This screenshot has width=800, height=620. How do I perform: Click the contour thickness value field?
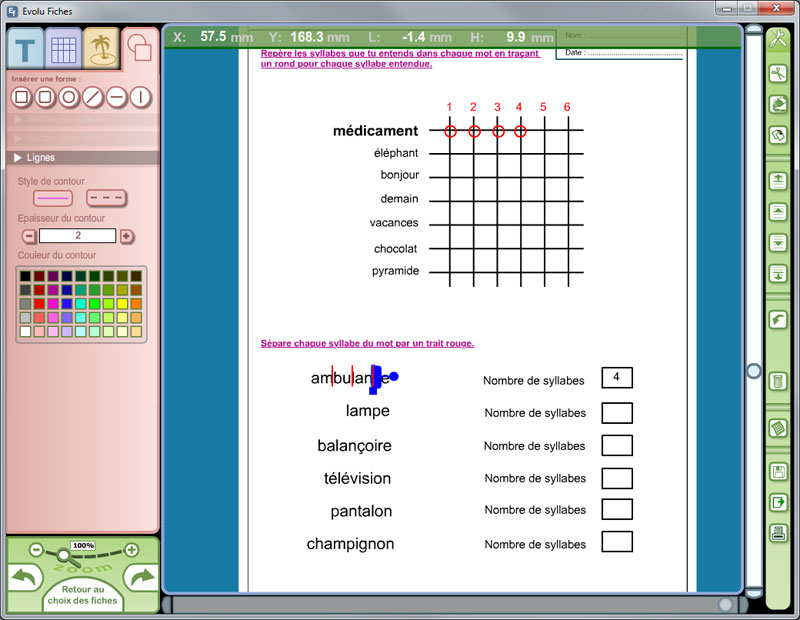[77, 236]
